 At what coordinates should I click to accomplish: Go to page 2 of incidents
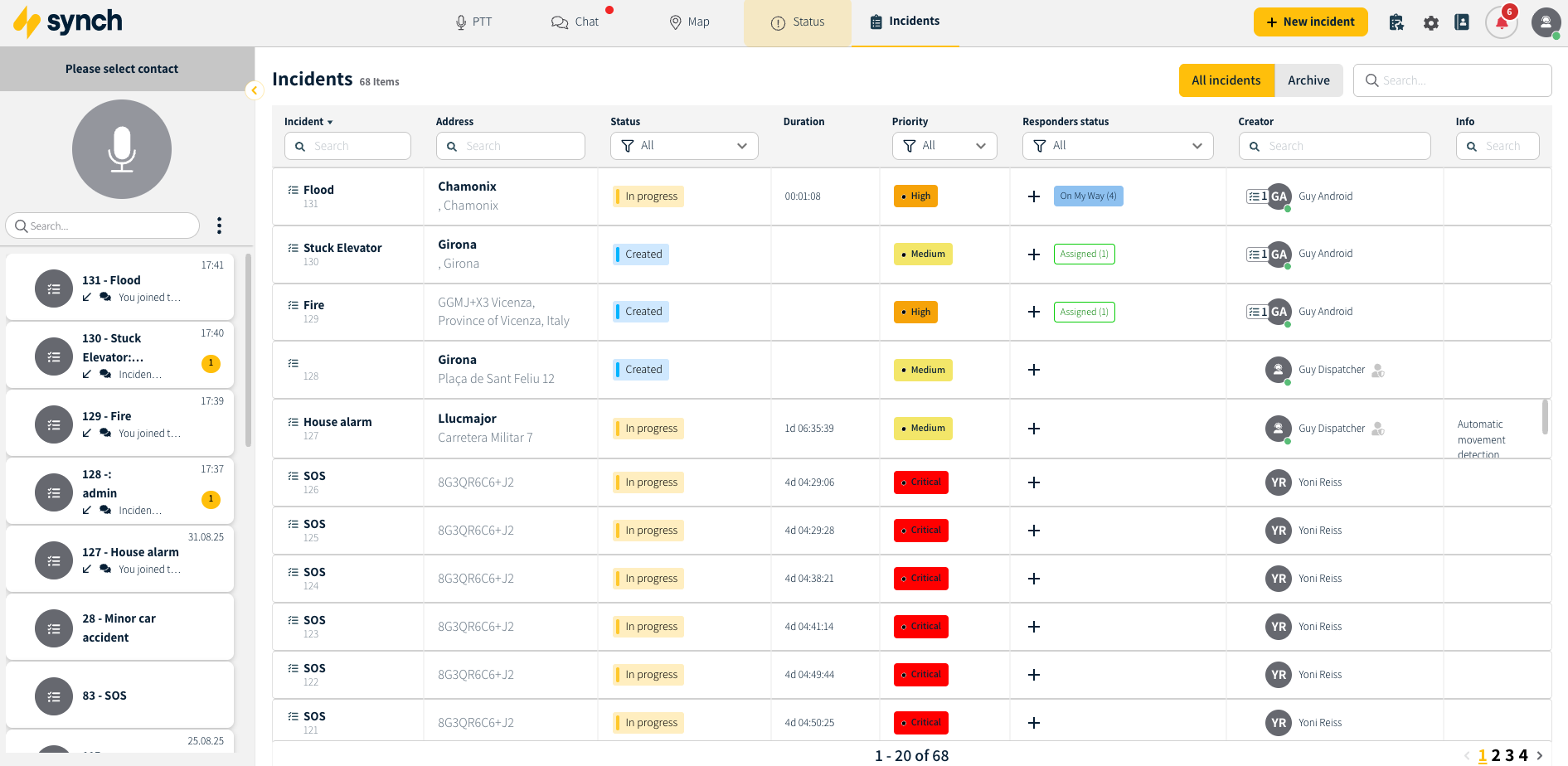tap(1496, 755)
